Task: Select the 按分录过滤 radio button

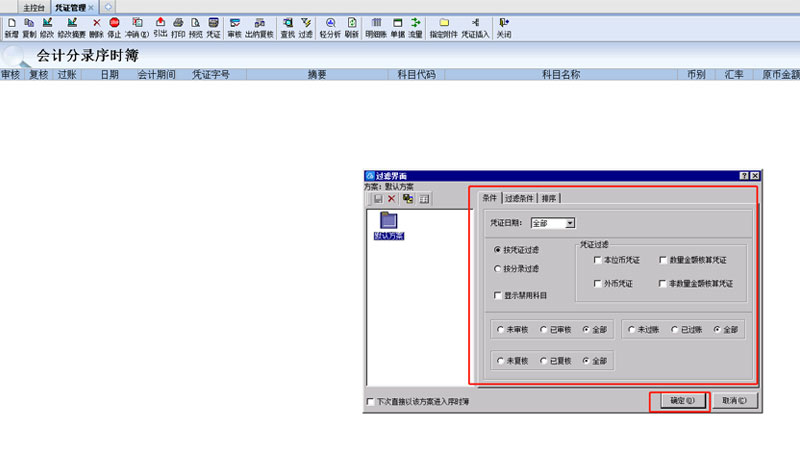Action: pos(498,269)
